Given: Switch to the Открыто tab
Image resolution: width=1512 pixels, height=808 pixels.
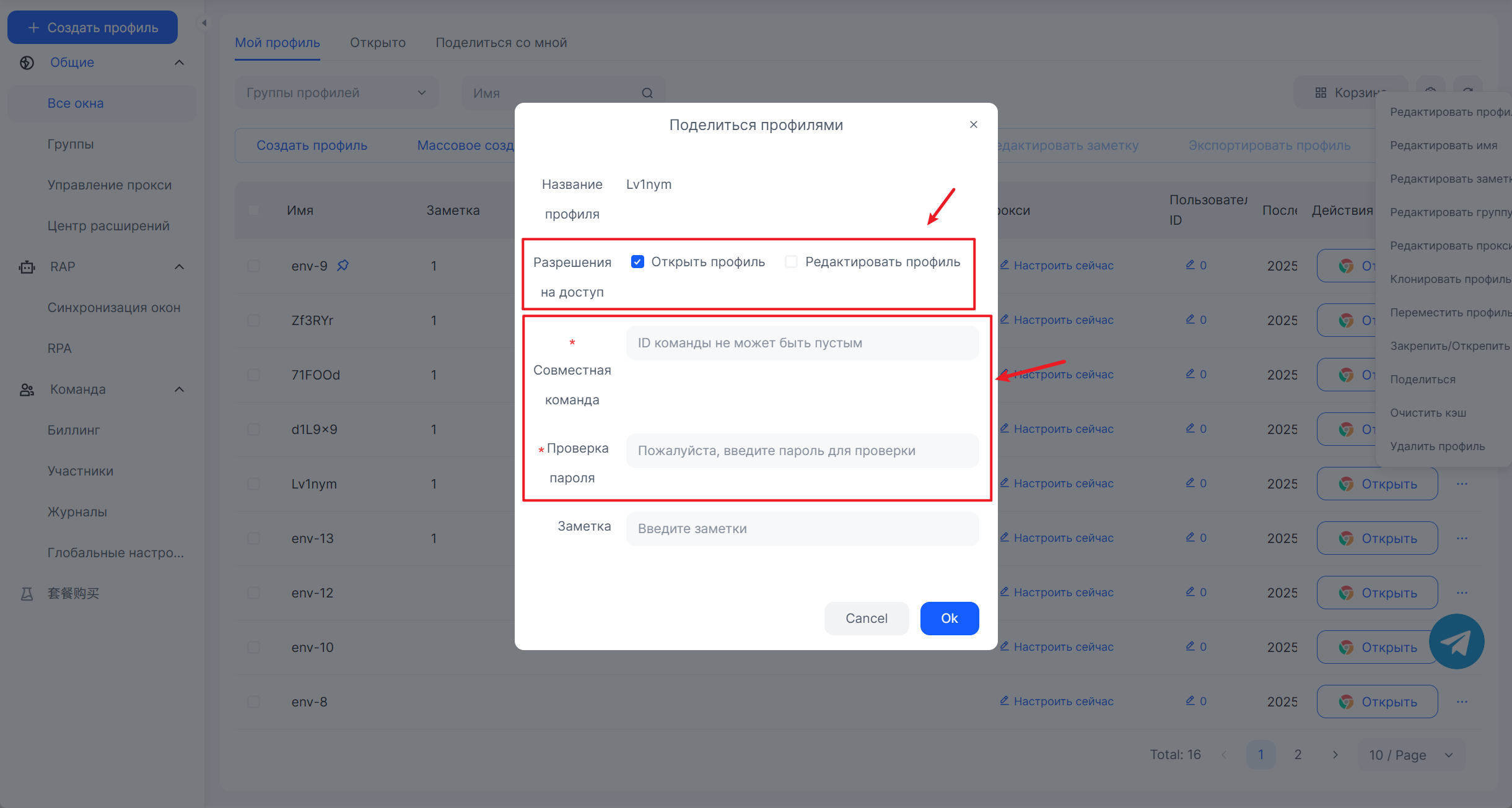Looking at the screenshot, I should coord(377,43).
